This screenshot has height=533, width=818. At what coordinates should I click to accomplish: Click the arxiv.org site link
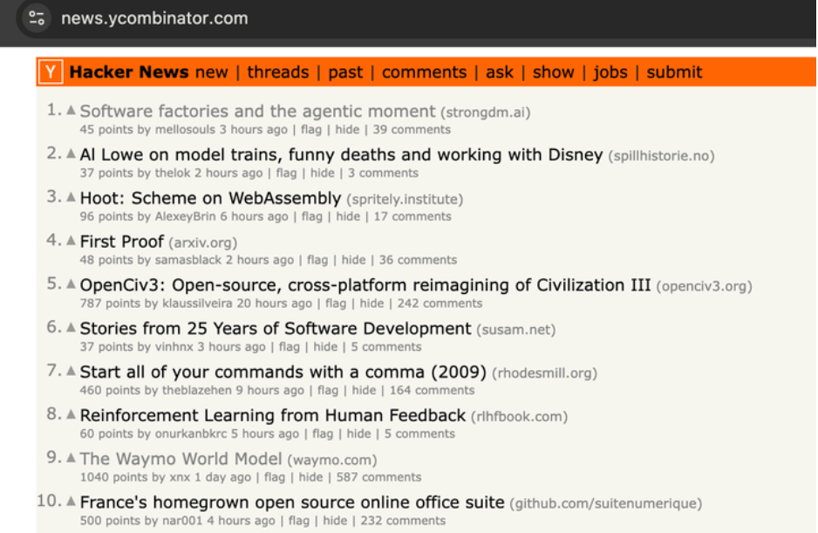[x=202, y=243]
